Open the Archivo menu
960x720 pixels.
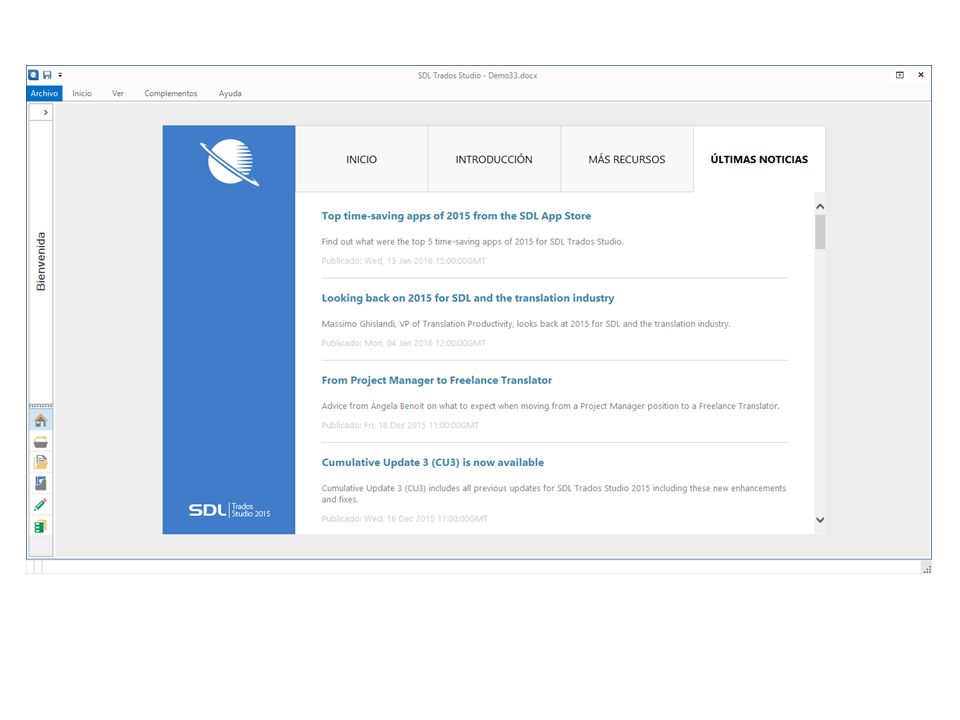tap(44, 93)
